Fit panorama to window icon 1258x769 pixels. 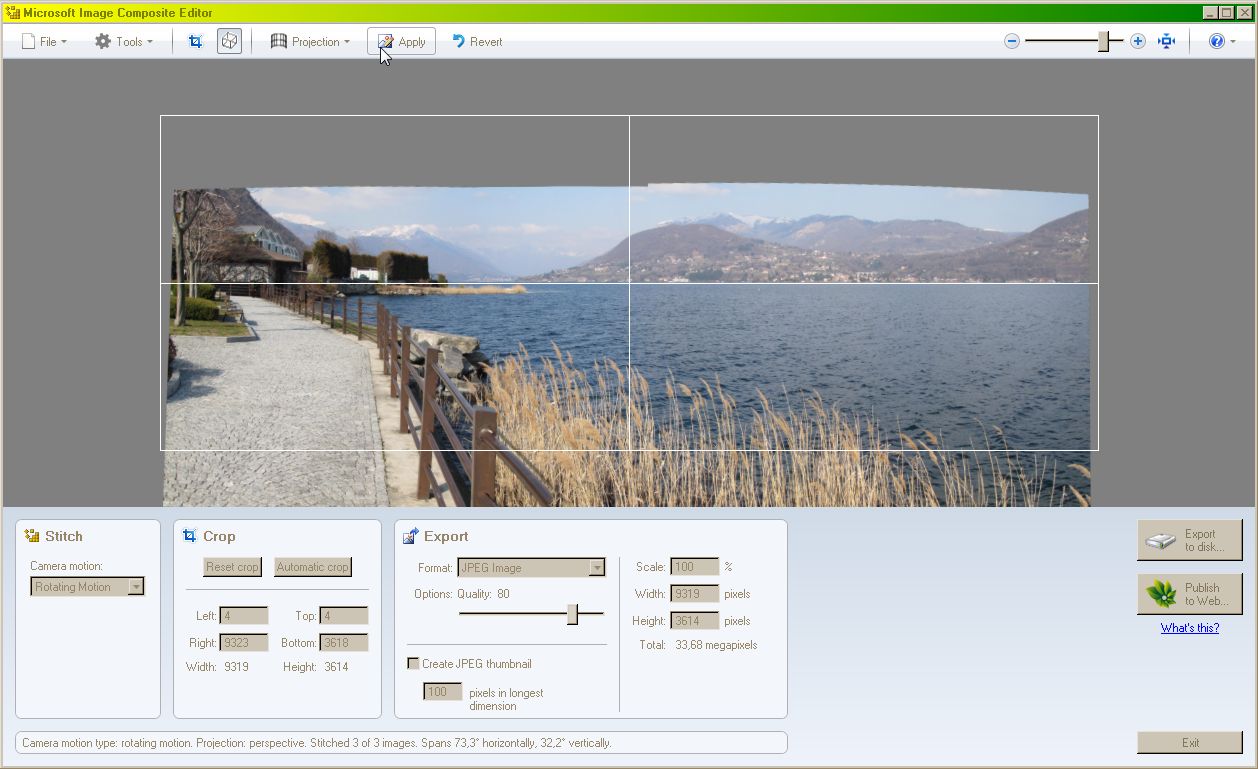1166,41
